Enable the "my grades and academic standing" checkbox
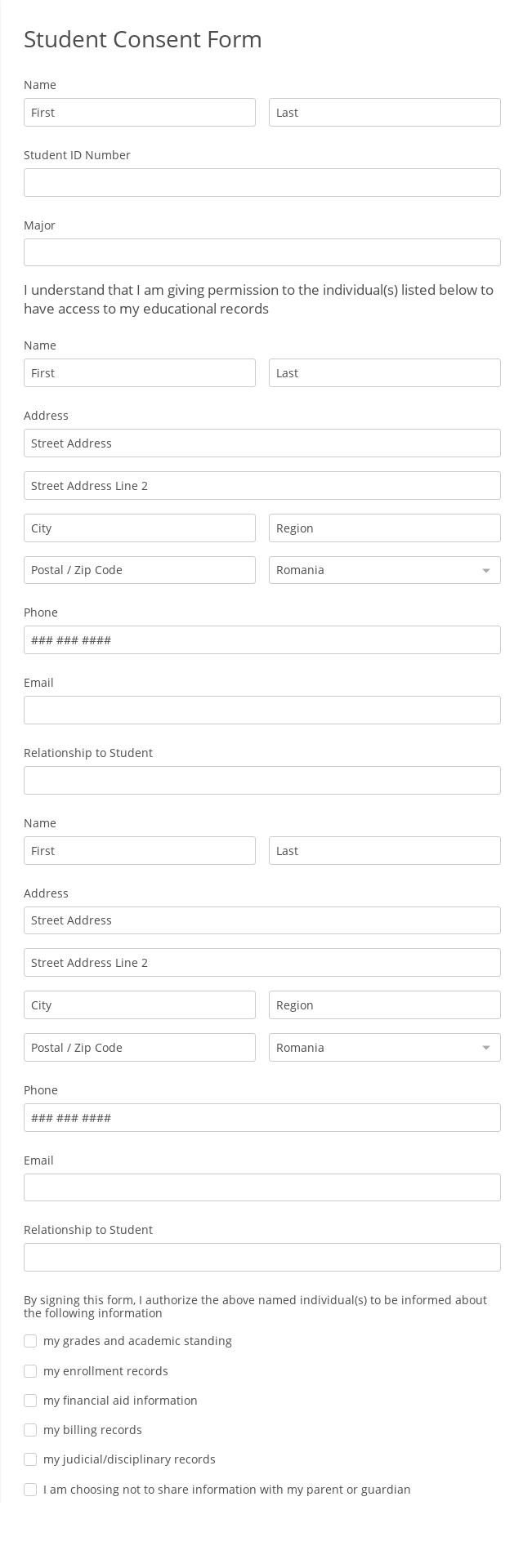The height and width of the screenshot is (1568, 523). [30, 1341]
